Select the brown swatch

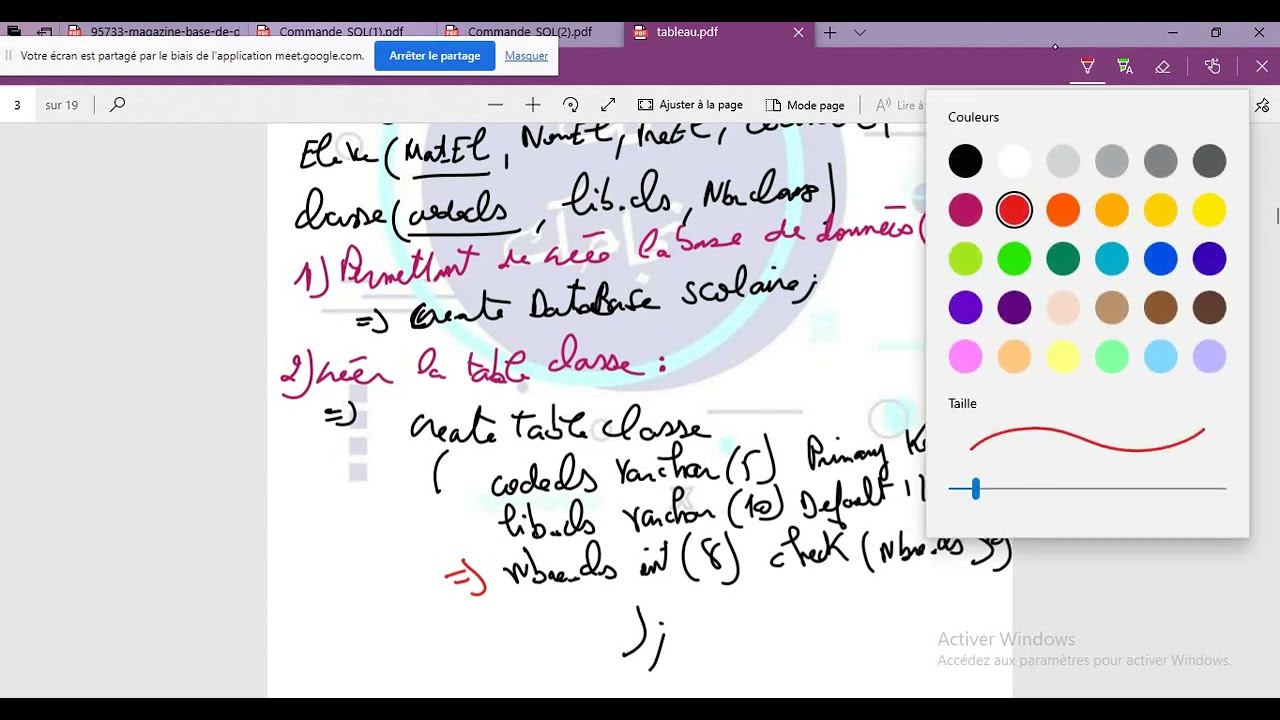pos(1161,308)
